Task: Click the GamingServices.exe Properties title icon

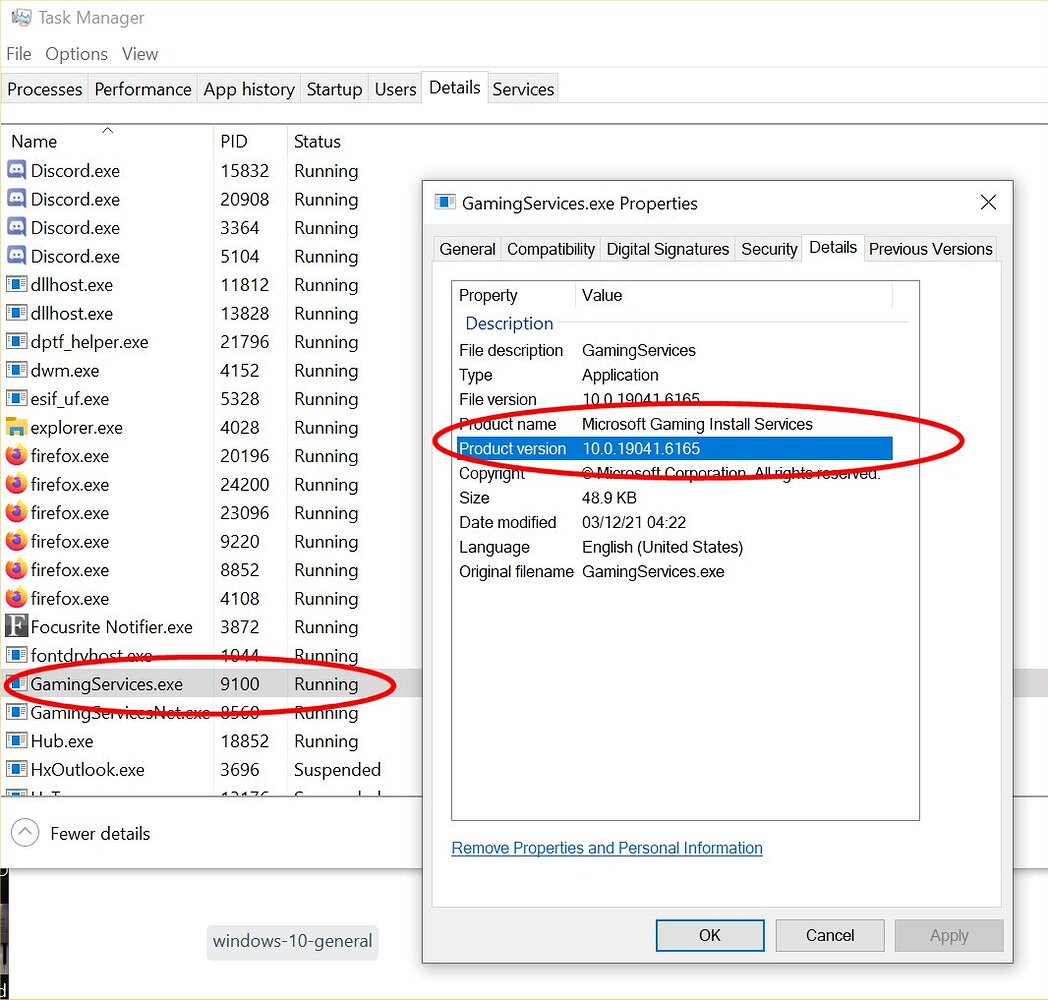Action: point(445,203)
